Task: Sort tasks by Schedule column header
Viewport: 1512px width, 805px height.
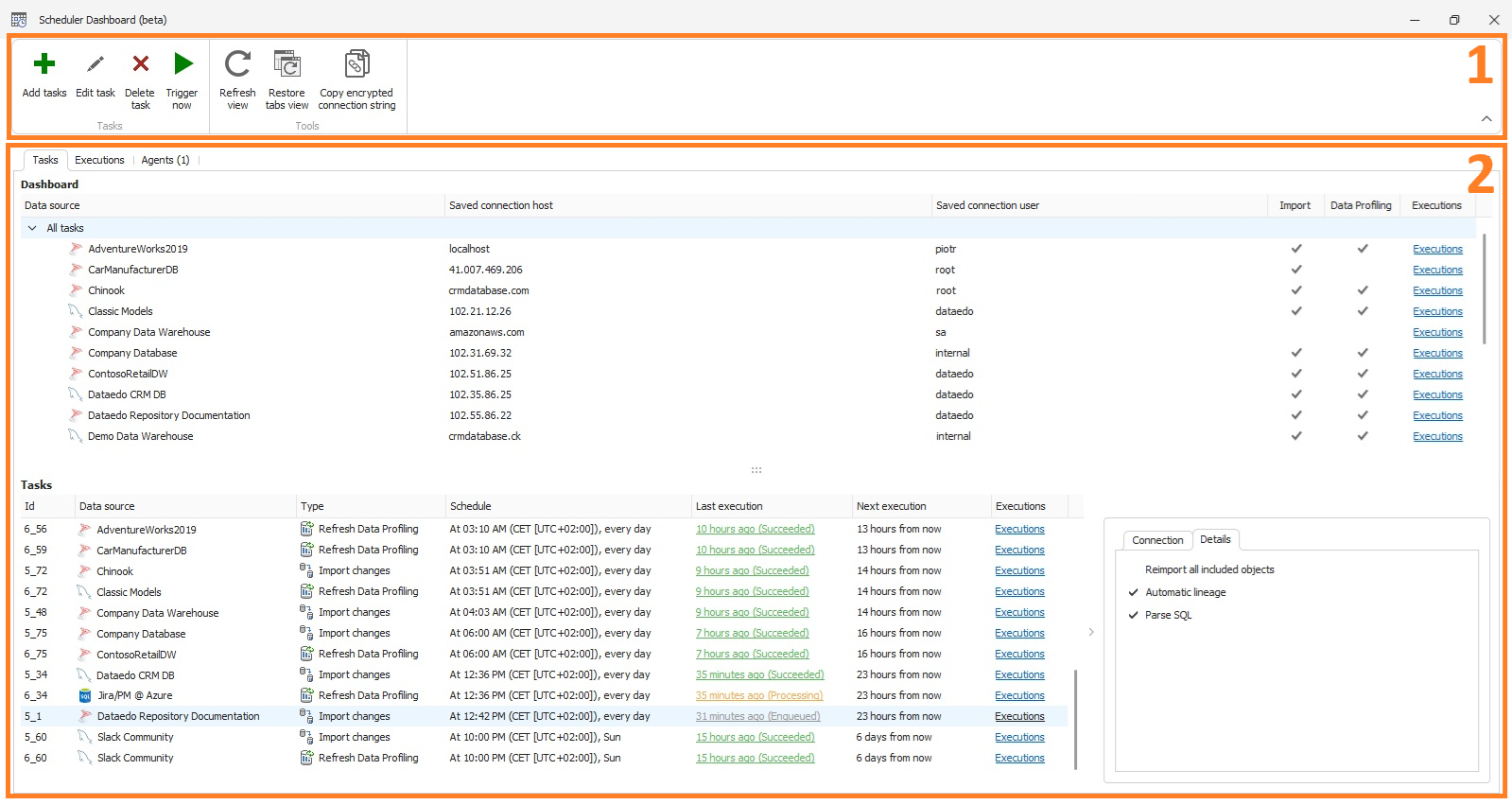Action: 568,506
